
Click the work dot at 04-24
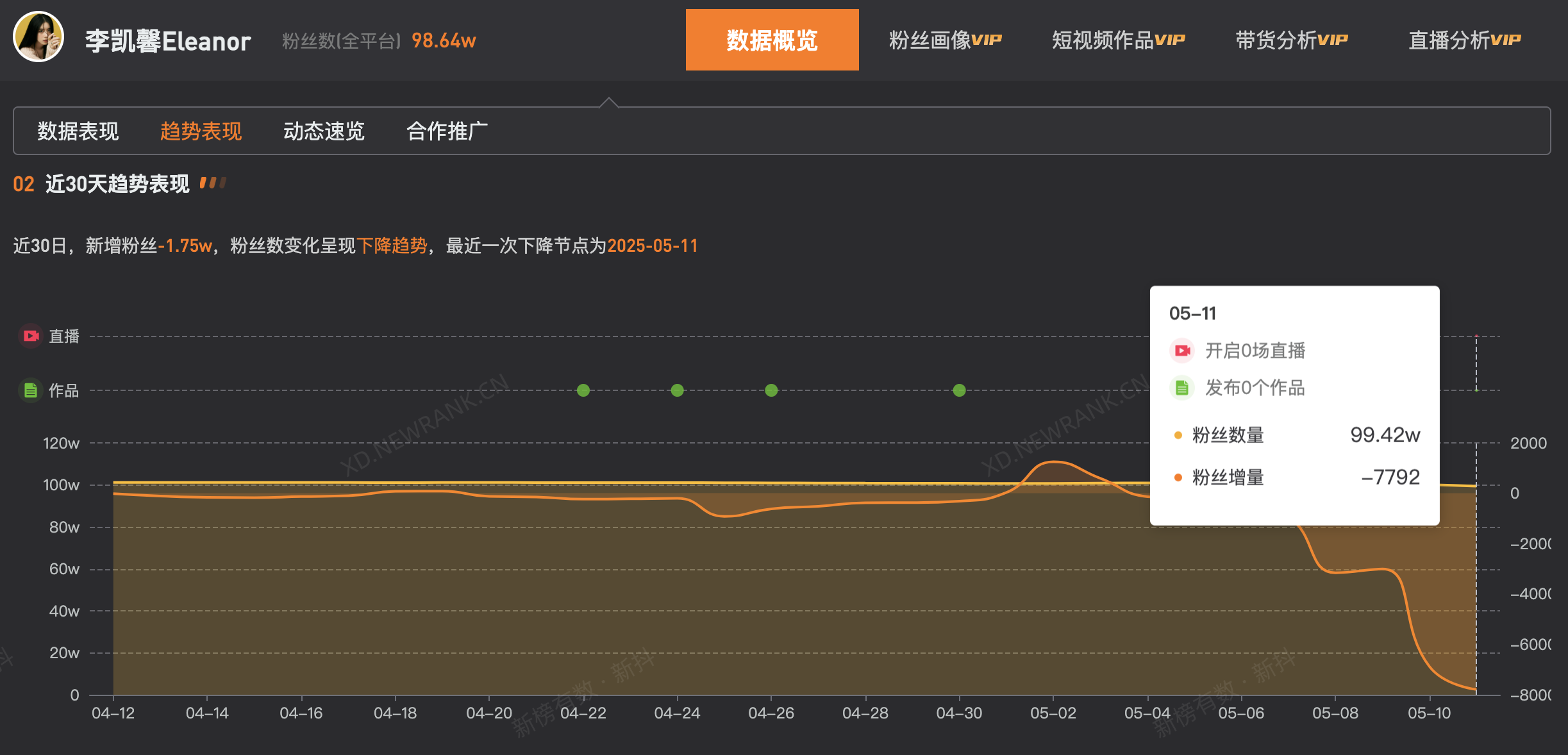(678, 390)
